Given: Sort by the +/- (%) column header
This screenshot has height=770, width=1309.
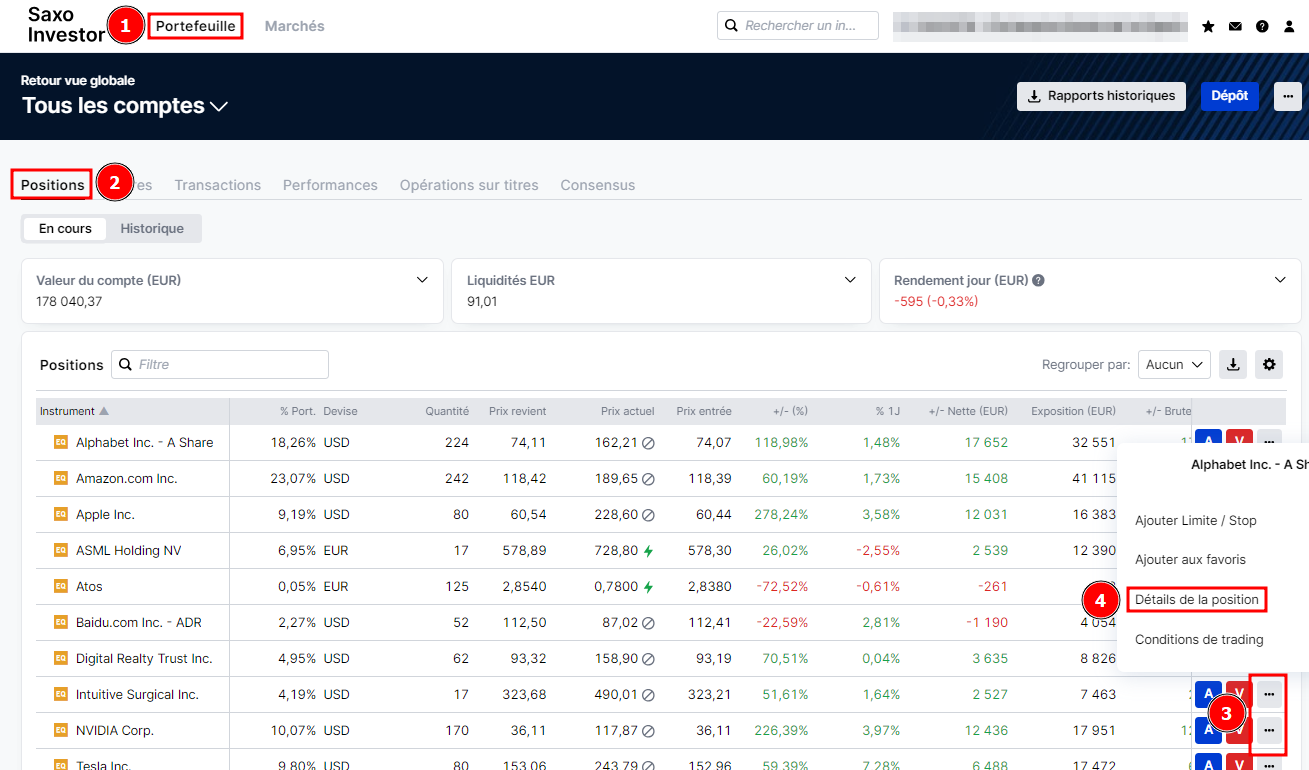Looking at the screenshot, I should 790,411.
